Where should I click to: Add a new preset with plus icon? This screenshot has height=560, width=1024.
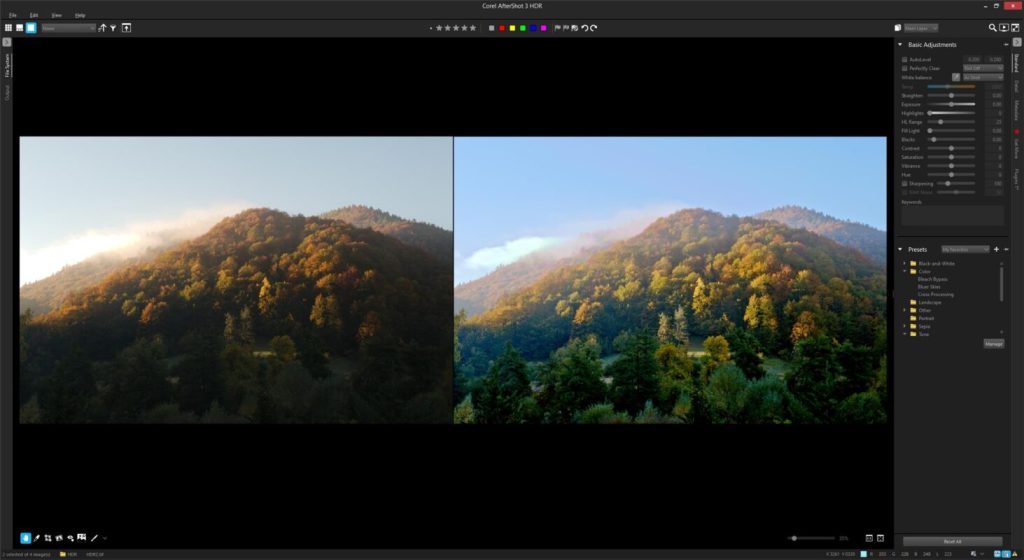click(996, 249)
